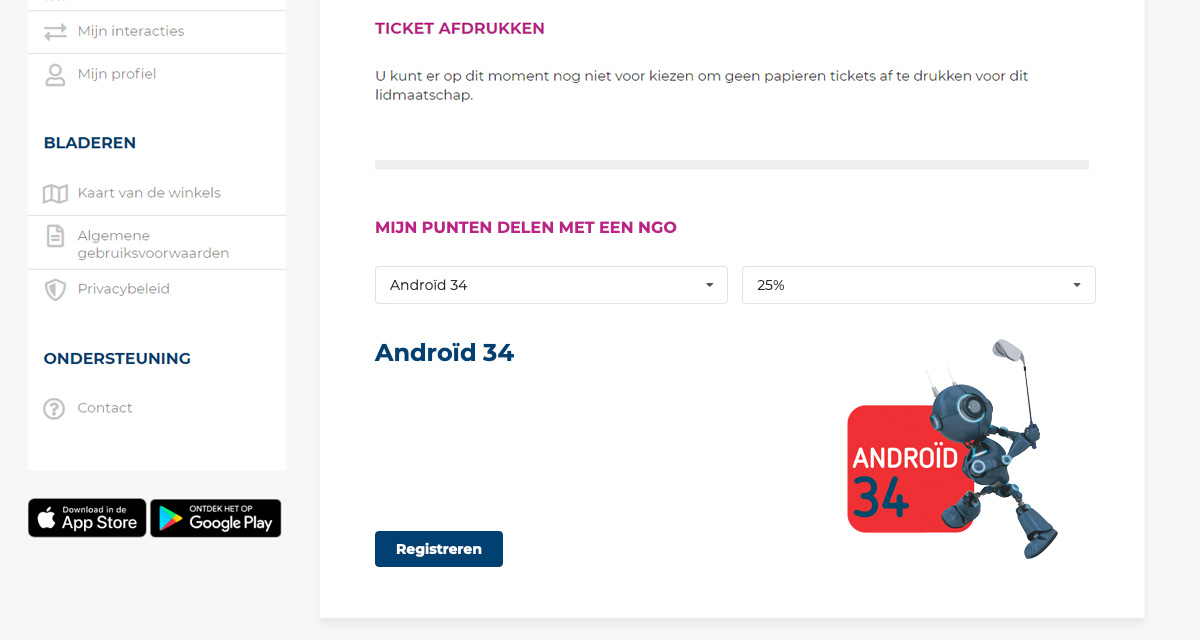Open Algemene gebruiksvoorwaarden link
This screenshot has height=640, width=1200.
point(153,244)
